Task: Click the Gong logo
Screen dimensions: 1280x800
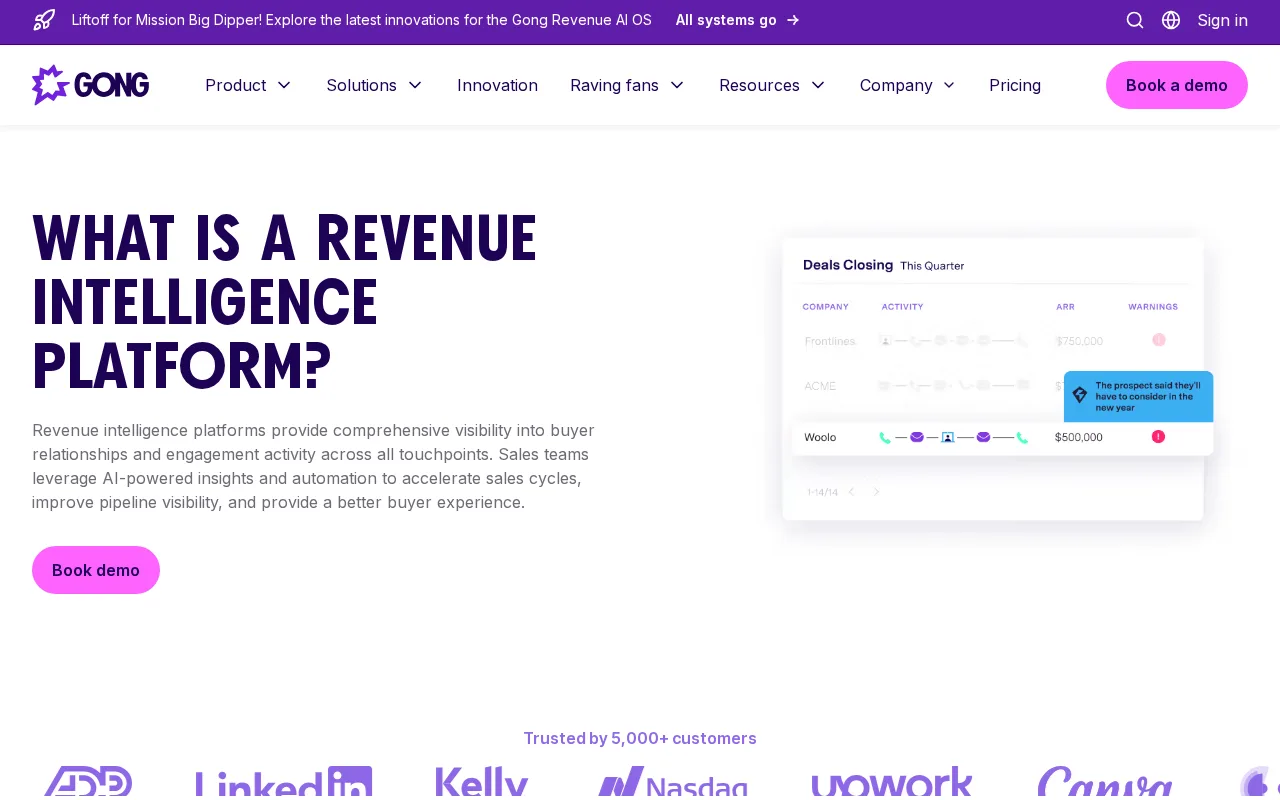Action: (x=90, y=85)
